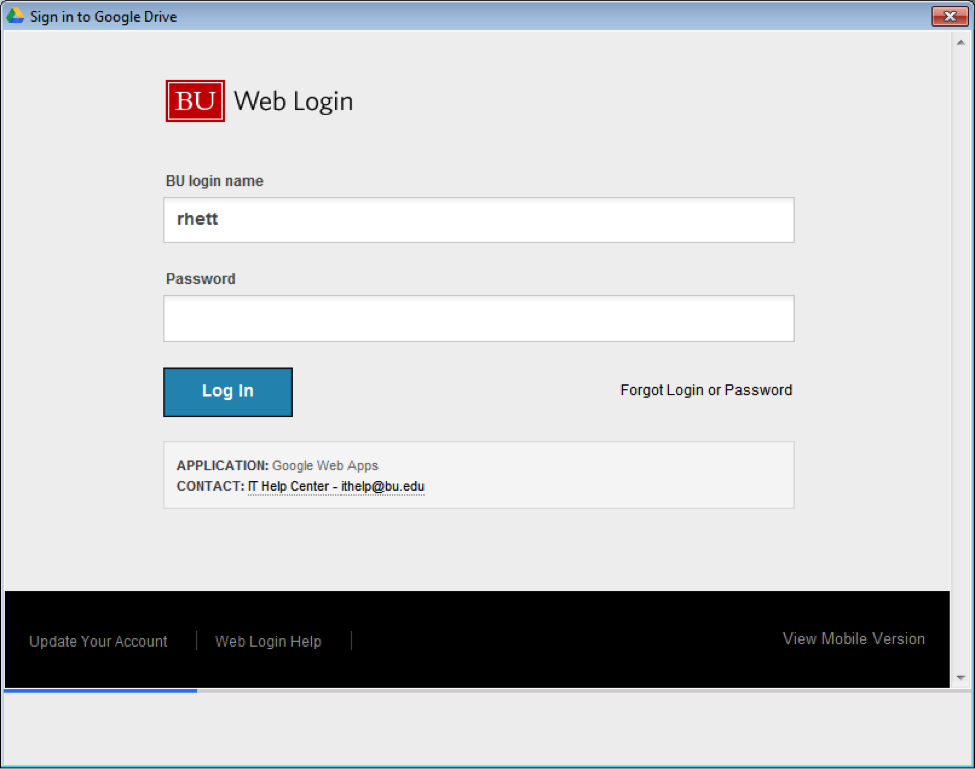This screenshot has width=975, height=769.
Task: Switch to View Mobile Version
Action: pyautogui.click(x=853, y=638)
